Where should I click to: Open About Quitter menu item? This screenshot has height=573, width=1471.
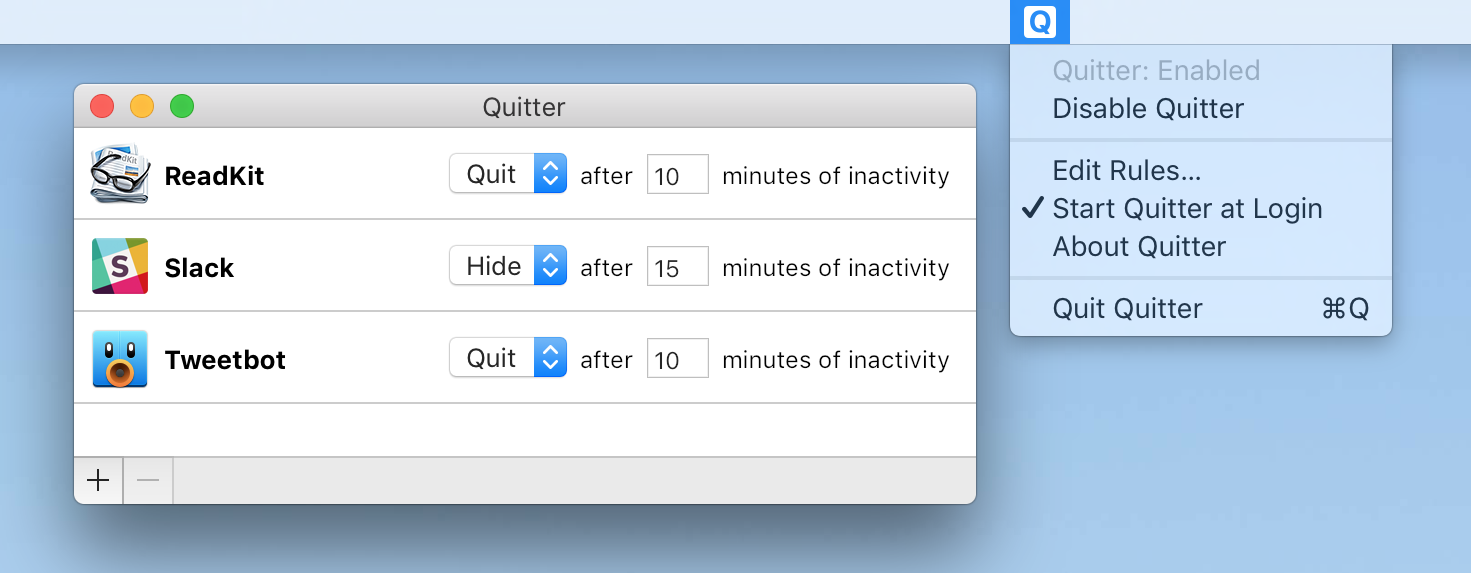[1139, 247]
